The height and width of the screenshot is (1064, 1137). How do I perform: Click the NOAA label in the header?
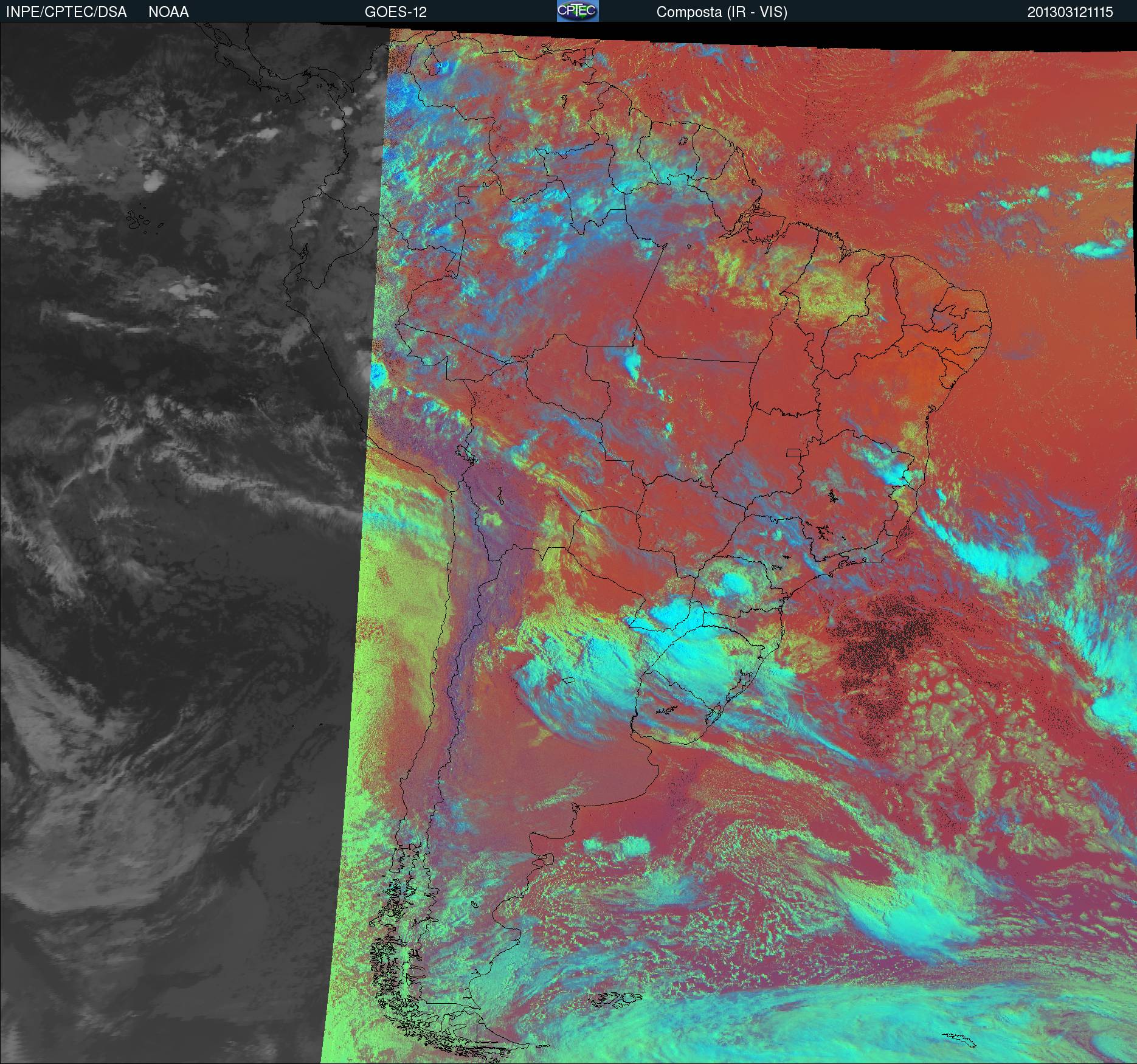(168, 12)
